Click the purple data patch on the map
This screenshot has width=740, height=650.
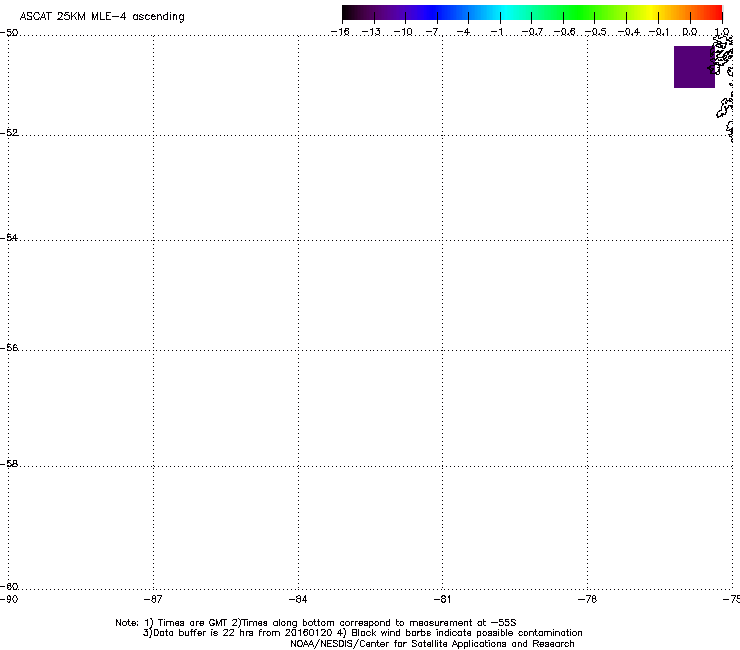coord(694,67)
